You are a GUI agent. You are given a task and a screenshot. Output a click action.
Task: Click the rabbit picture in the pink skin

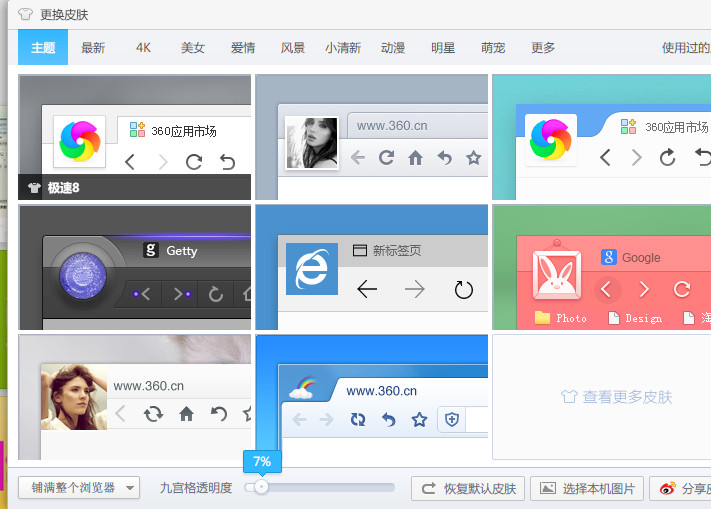coord(557,275)
